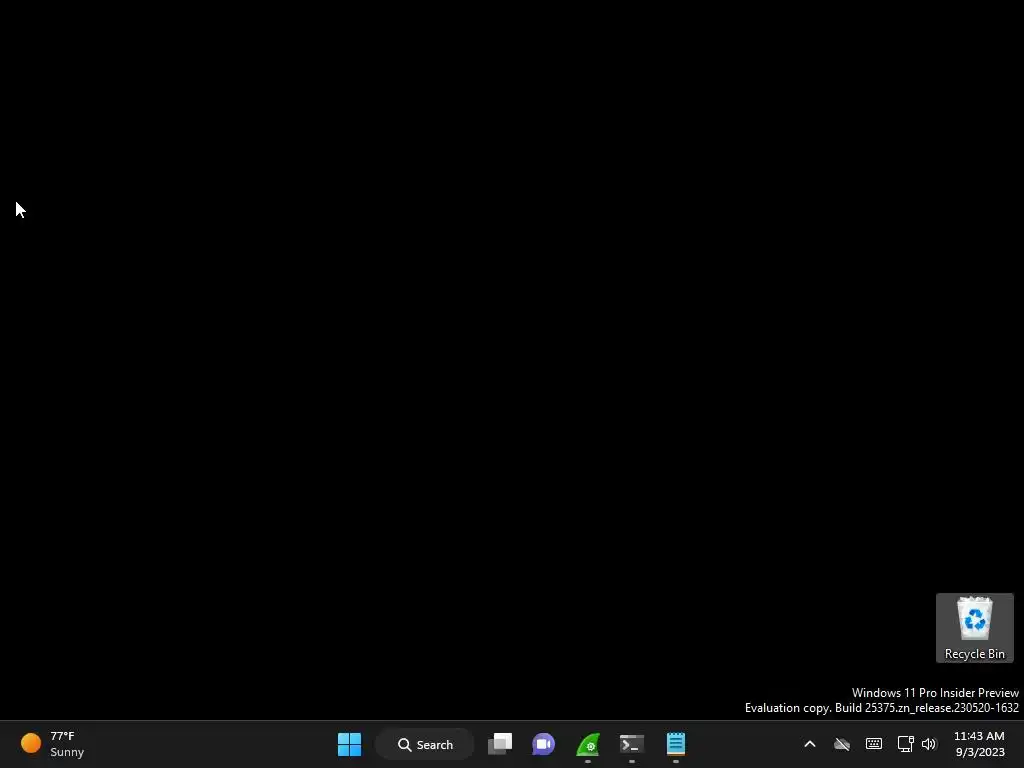The image size is (1024, 768).
Task: Click the volume speaker icon
Action: [929, 744]
